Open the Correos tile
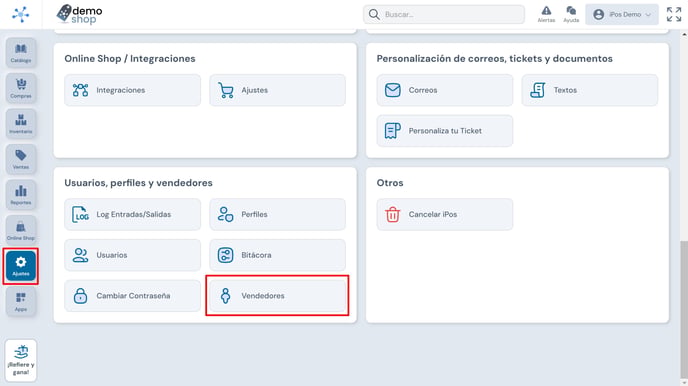 (x=444, y=90)
